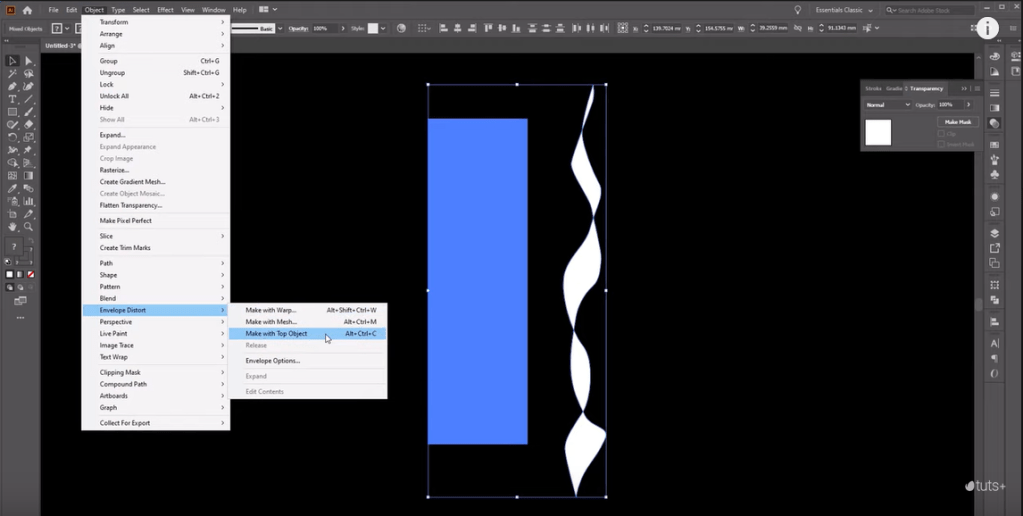This screenshot has width=1023, height=516.
Task: Enable the Invert Mask checkbox
Action: pyautogui.click(x=941, y=144)
